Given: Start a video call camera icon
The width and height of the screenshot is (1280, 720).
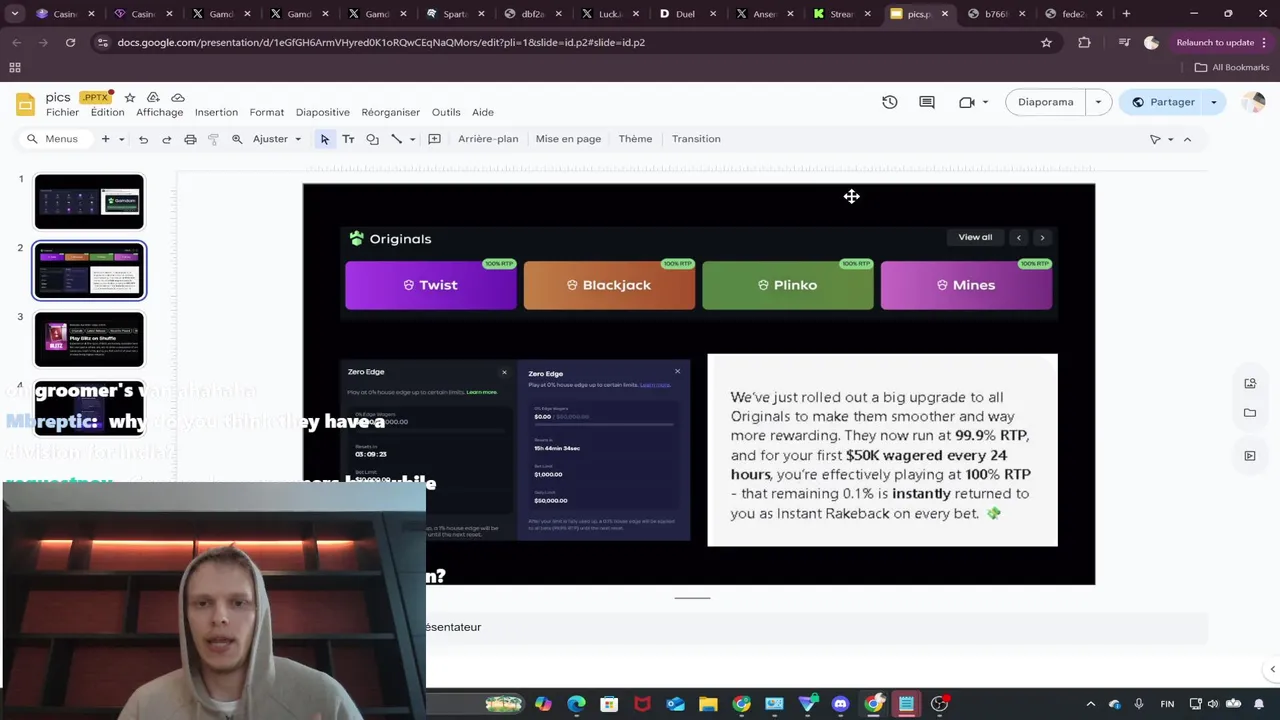Looking at the screenshot, I should (966, 102).
